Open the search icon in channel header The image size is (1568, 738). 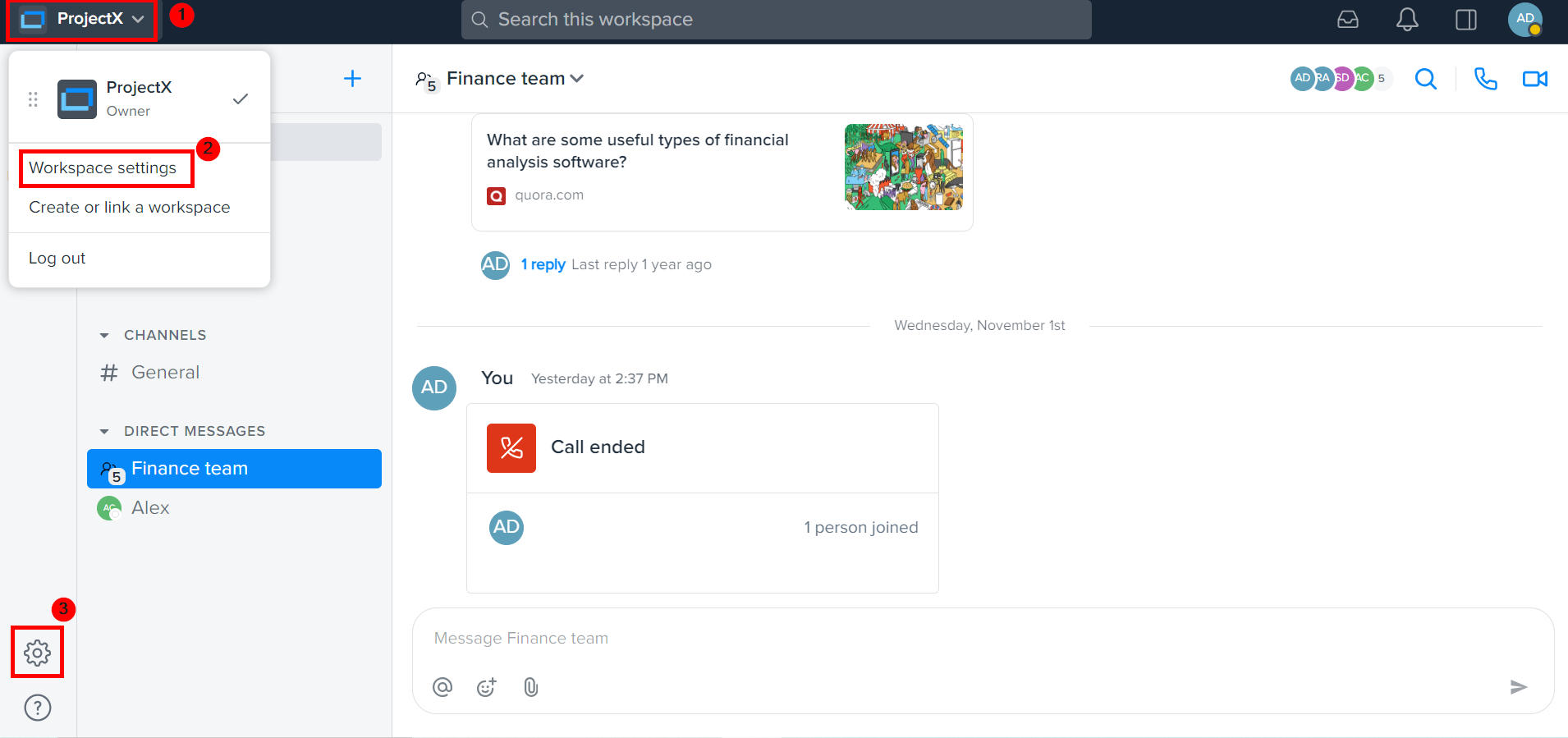point(1426,79)
